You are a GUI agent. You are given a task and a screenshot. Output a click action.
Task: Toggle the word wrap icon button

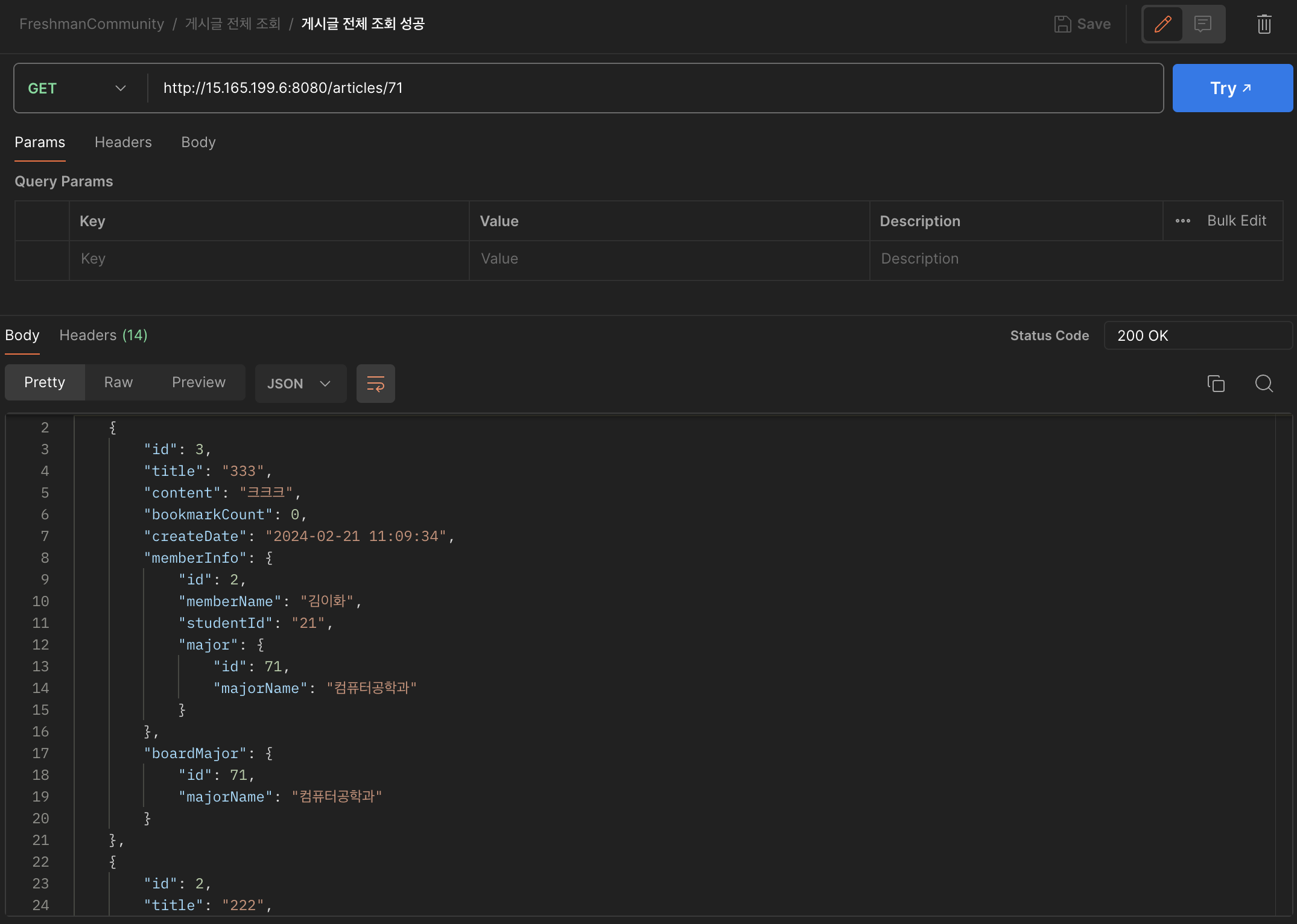point(375,384)
